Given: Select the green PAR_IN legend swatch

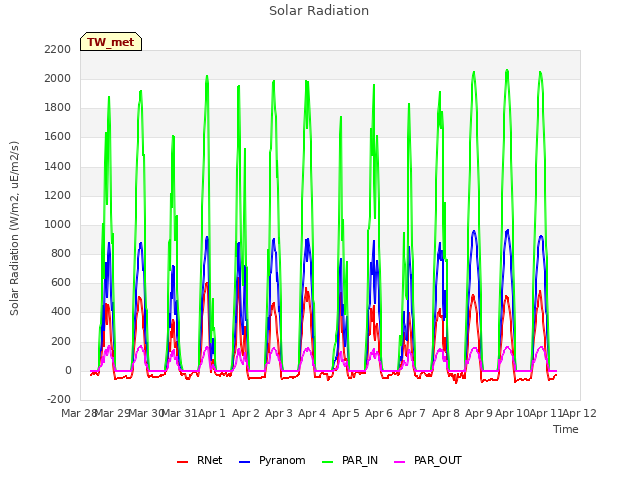Looking at the screenshot, I should [x=327, y=462].
